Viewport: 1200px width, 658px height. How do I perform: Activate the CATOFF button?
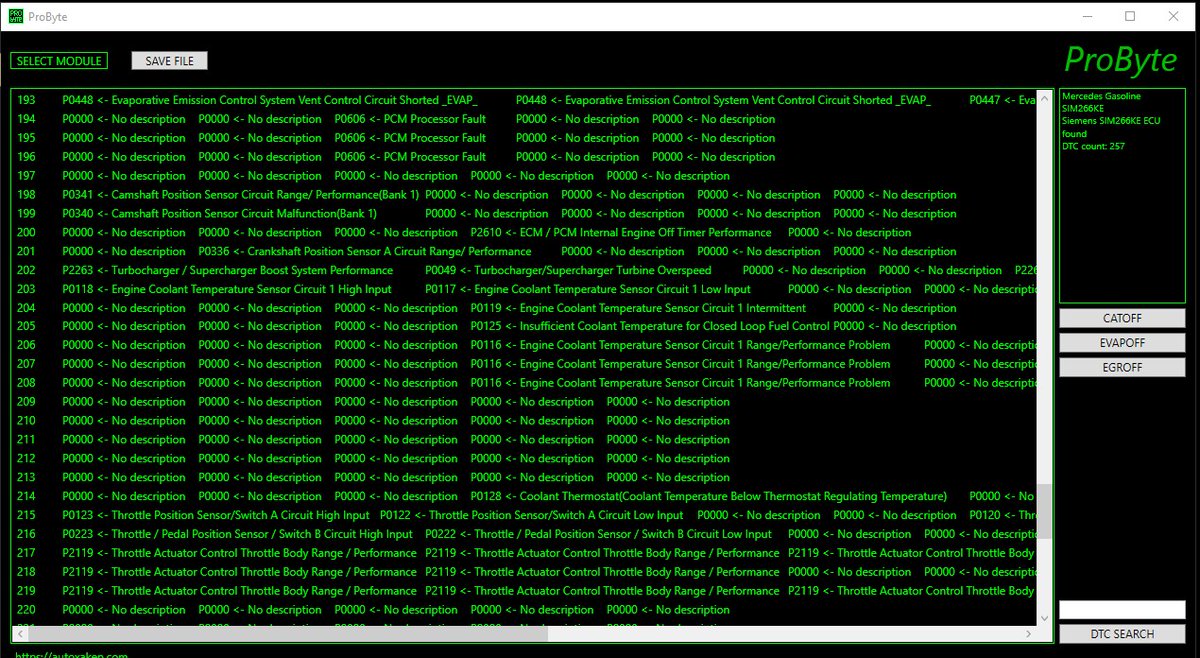[1122, 318]
